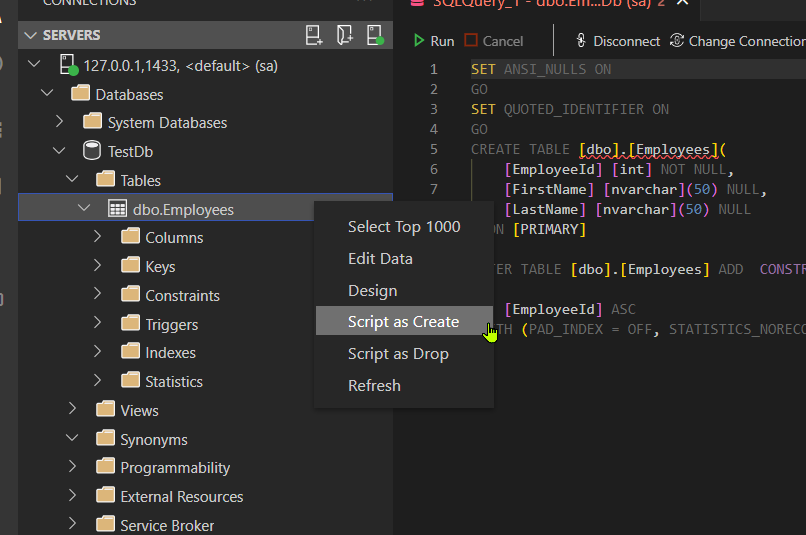Click the Keys folder icon

tap(131, 266)
